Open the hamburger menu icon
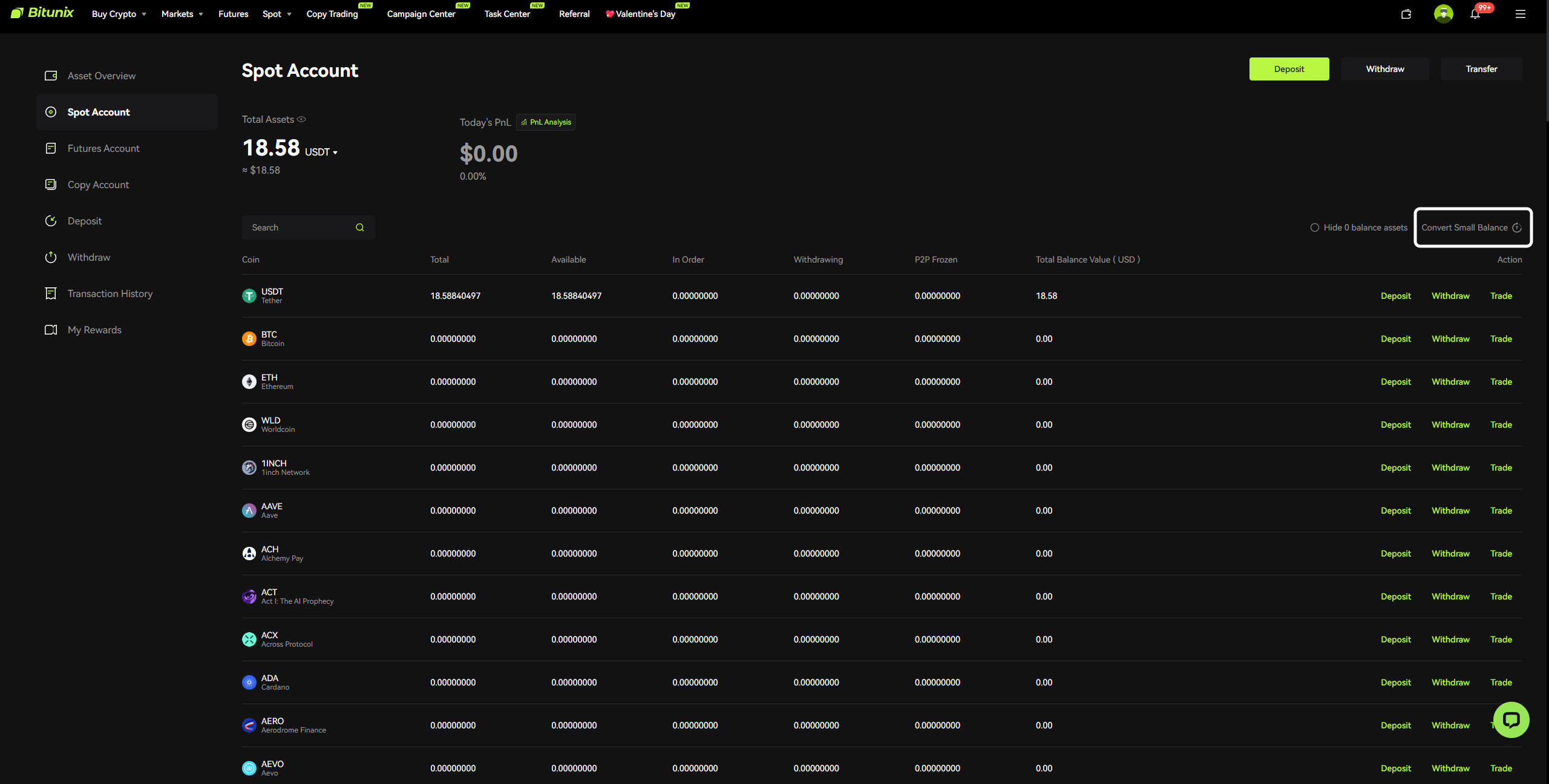This screenshot has height=784, width=1549. (x=1520, y=14)
